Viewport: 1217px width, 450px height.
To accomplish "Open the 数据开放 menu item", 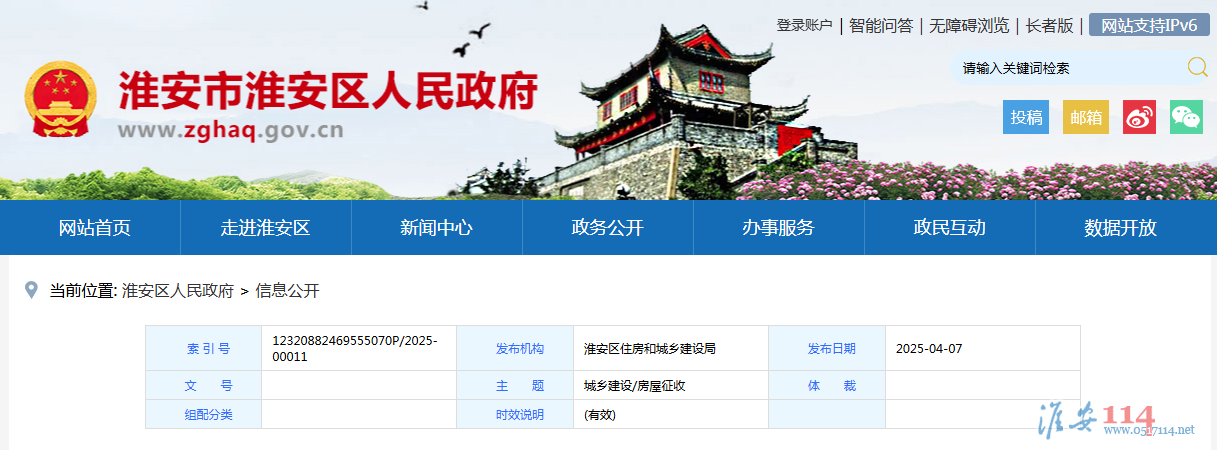I will [x=1120, y=227].
